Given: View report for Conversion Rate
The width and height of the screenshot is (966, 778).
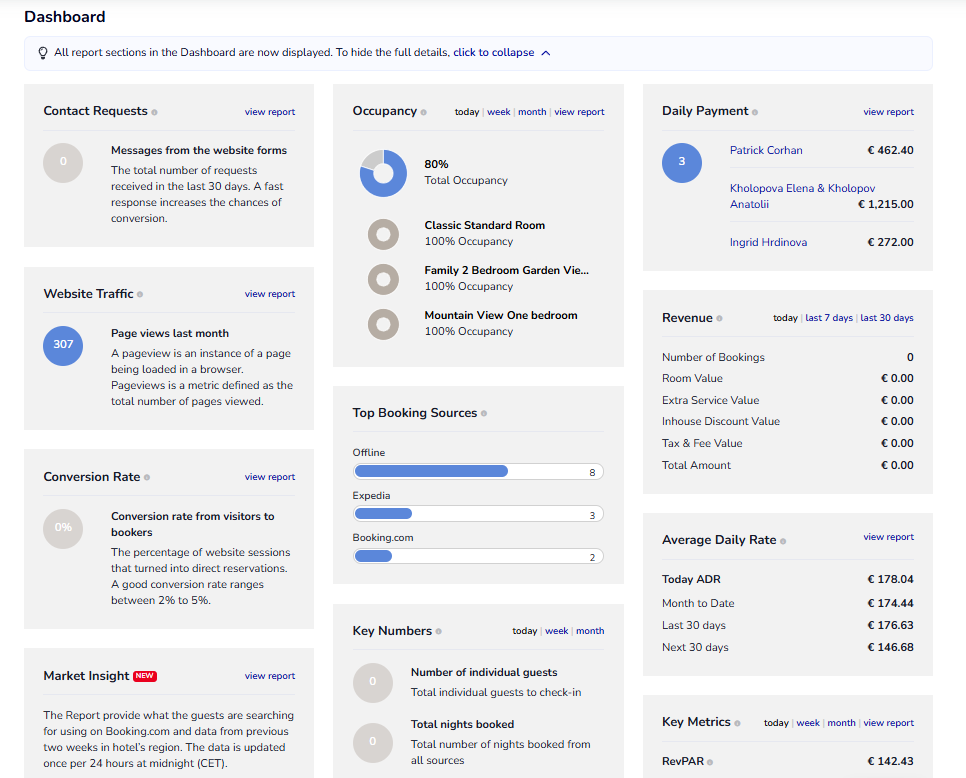Looking at the screenshot, I should (x=269, y=477).
